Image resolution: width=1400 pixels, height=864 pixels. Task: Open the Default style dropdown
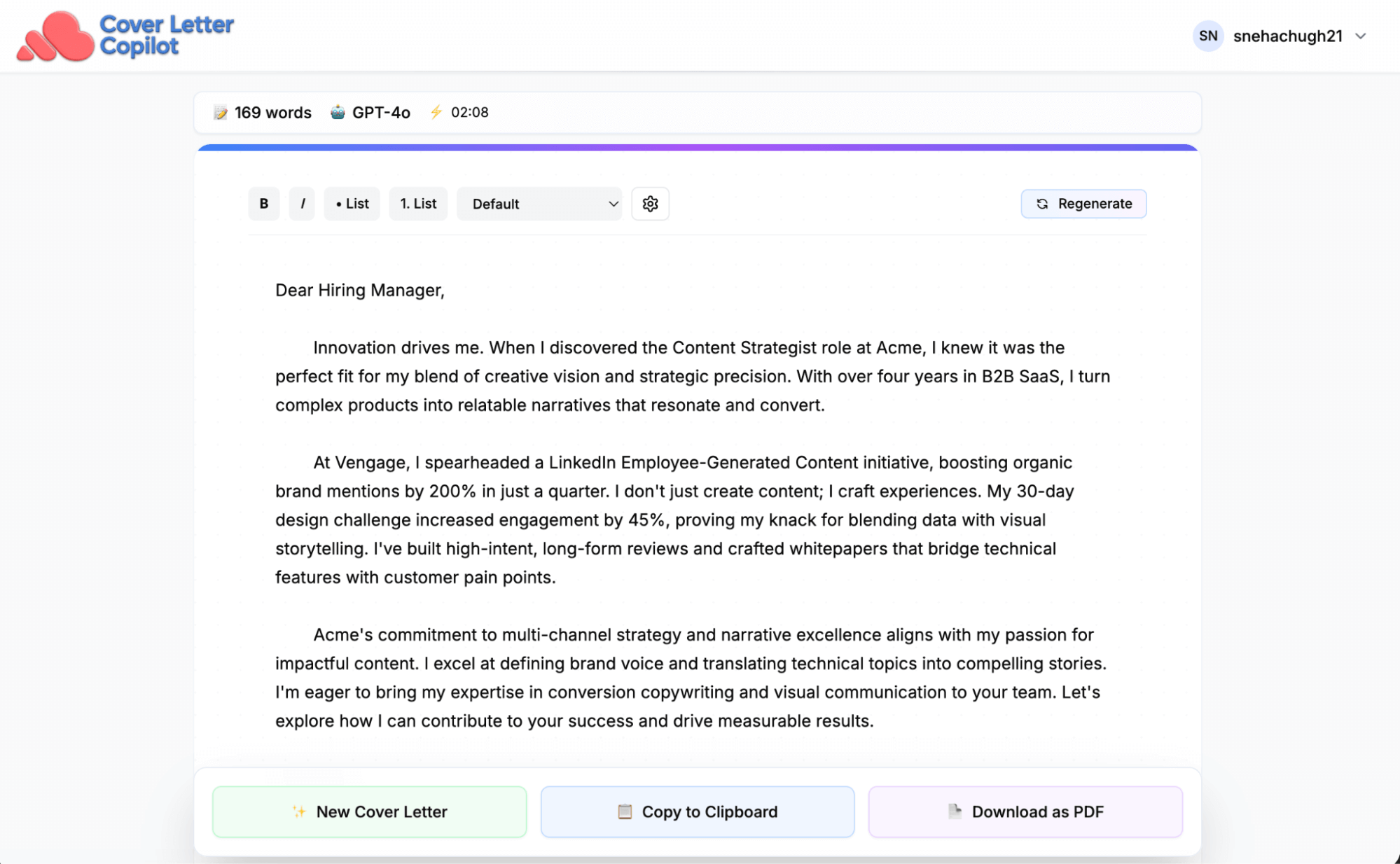click(539, 204)
